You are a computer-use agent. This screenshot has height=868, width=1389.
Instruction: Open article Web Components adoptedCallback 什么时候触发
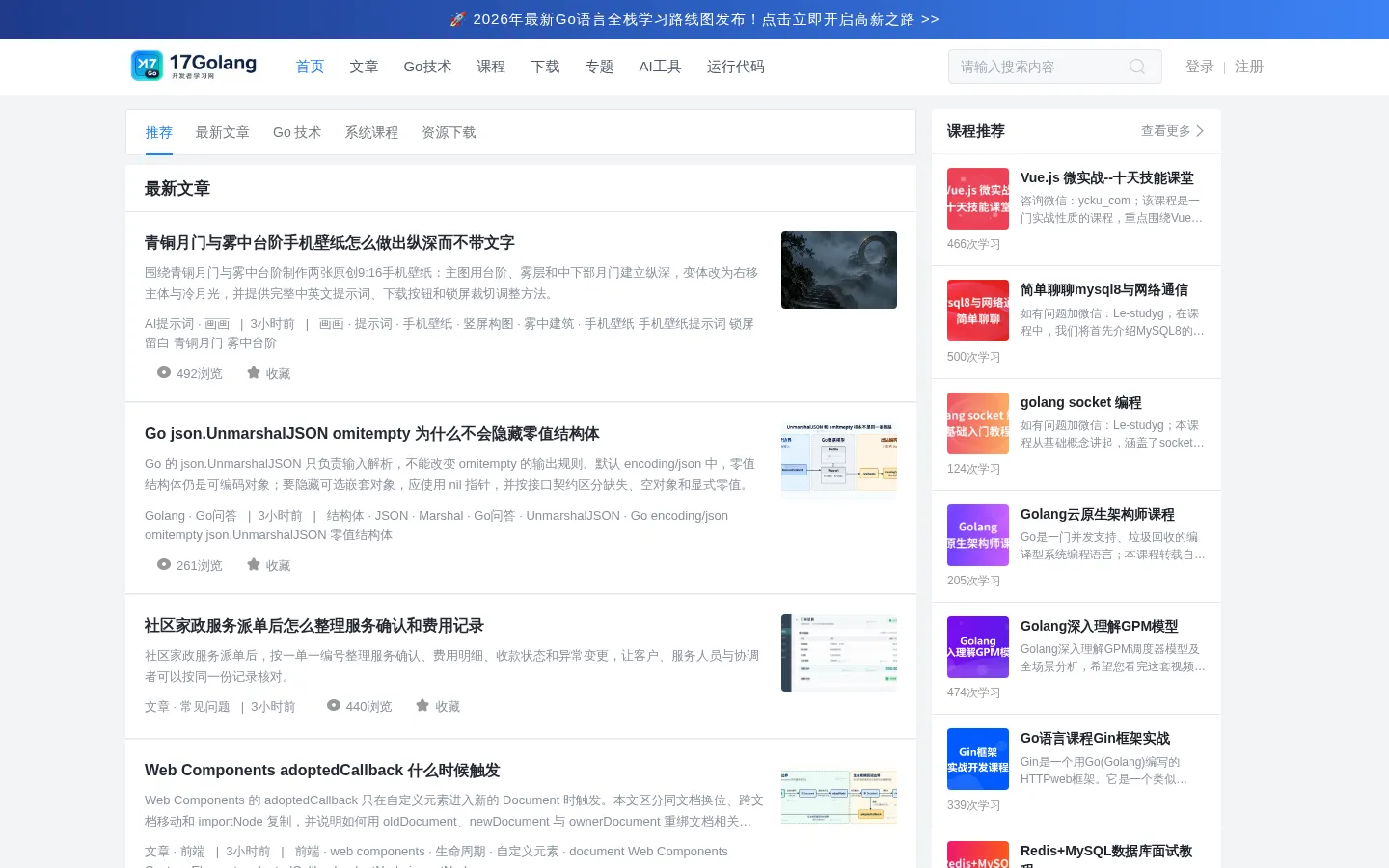pos(322,771)
